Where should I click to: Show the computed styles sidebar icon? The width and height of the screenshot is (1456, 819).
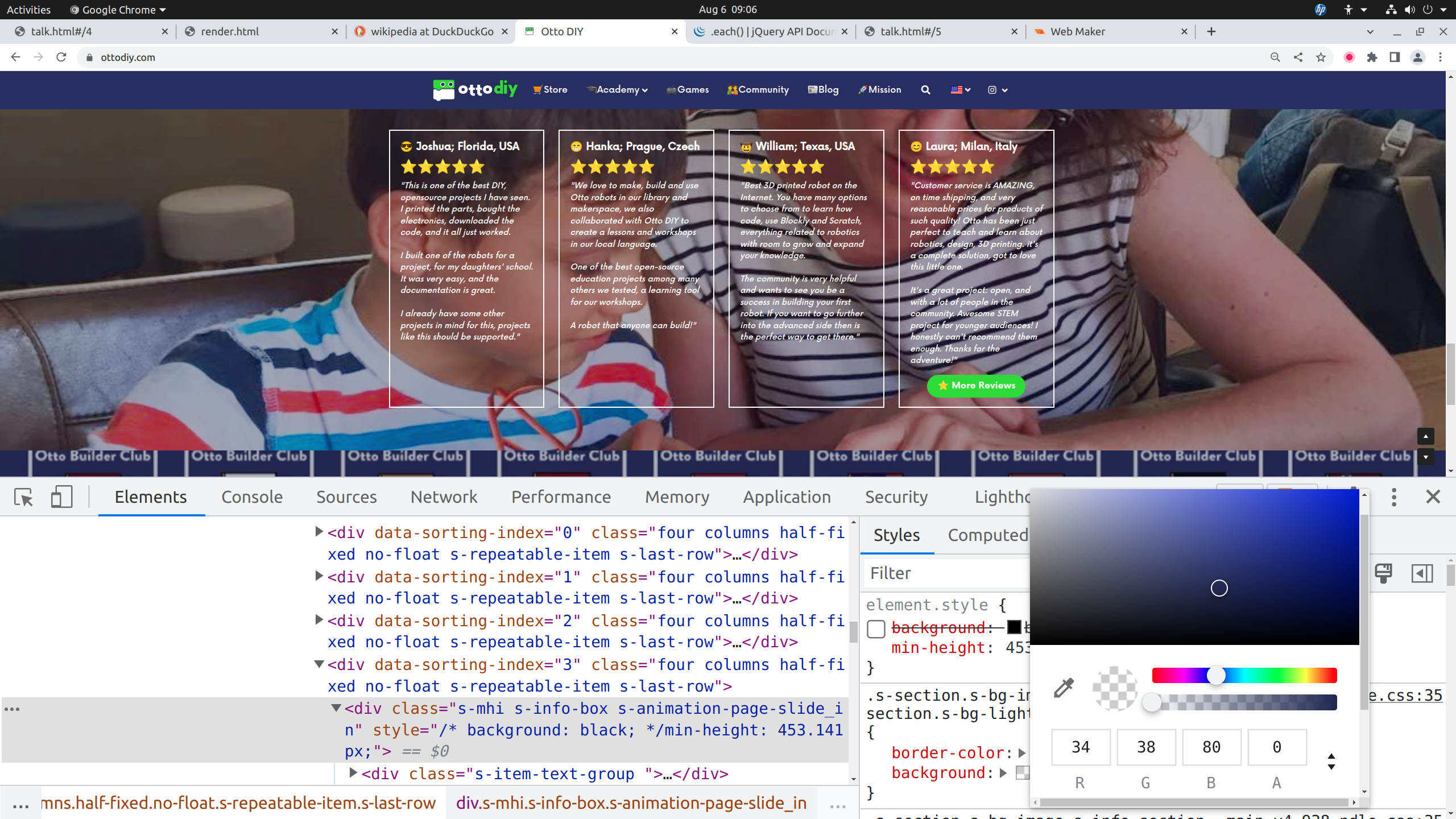point(1421,573)
